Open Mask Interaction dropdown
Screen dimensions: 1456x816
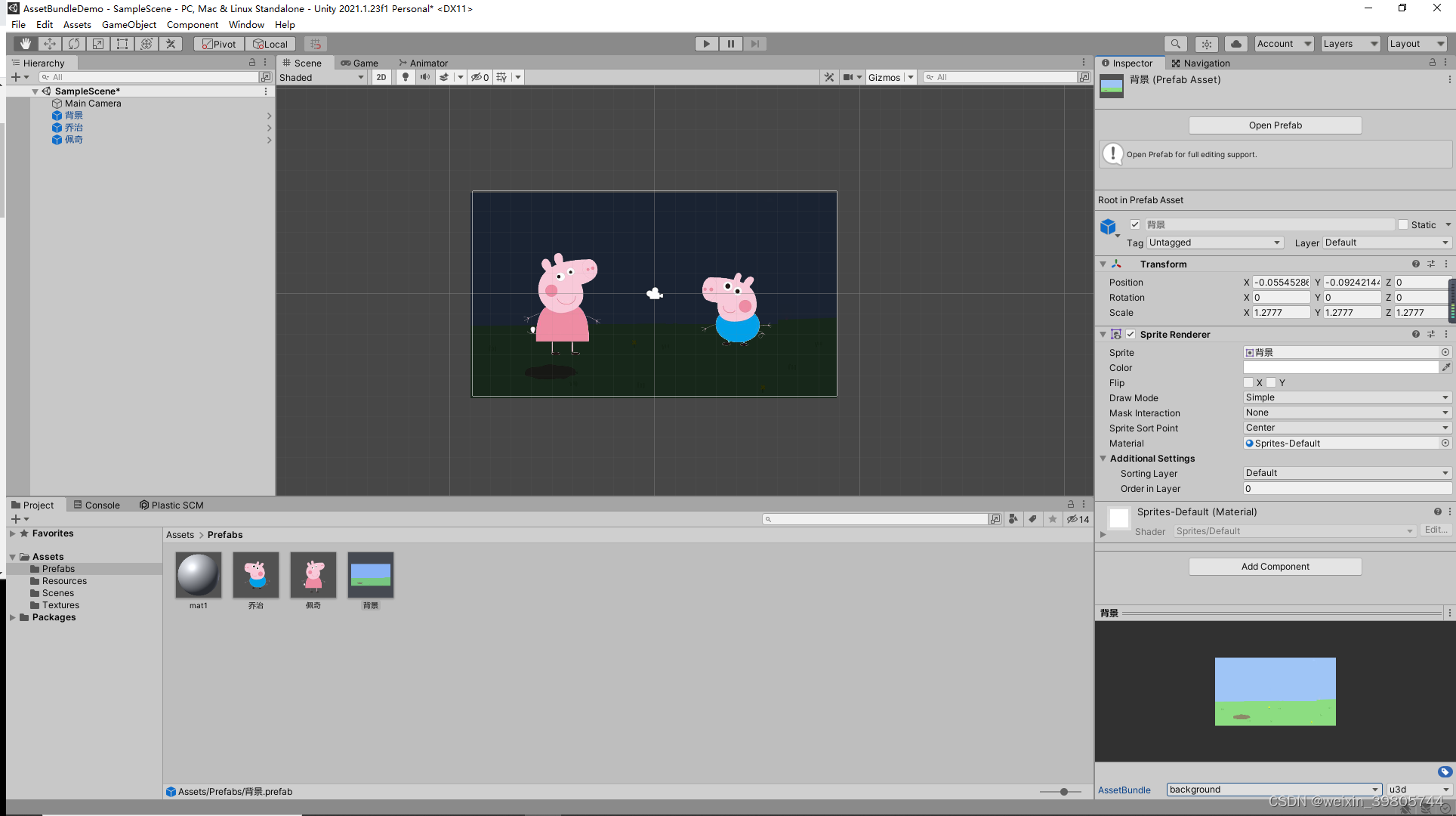[x=1347, y=413]
